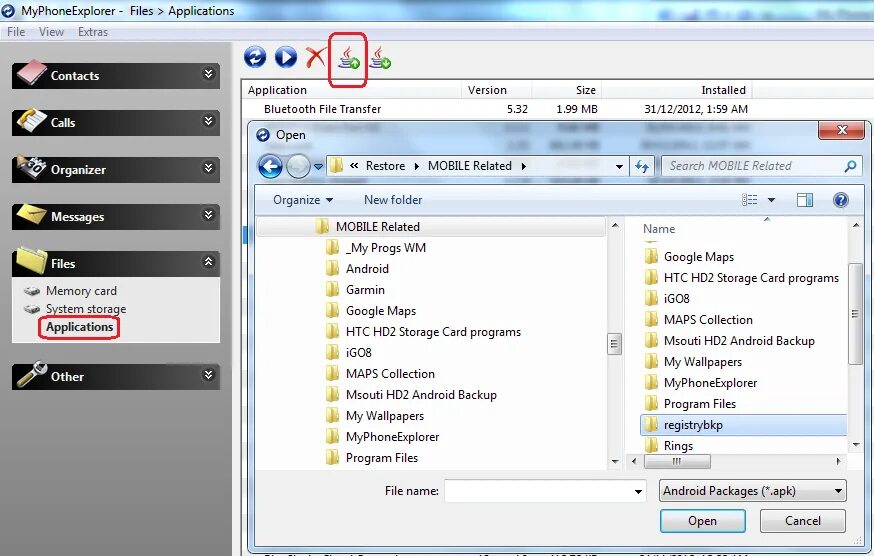The width and height of the screenshot is (874, 556).
Task: Select Memory card under Files
Action: pos(81,291)
